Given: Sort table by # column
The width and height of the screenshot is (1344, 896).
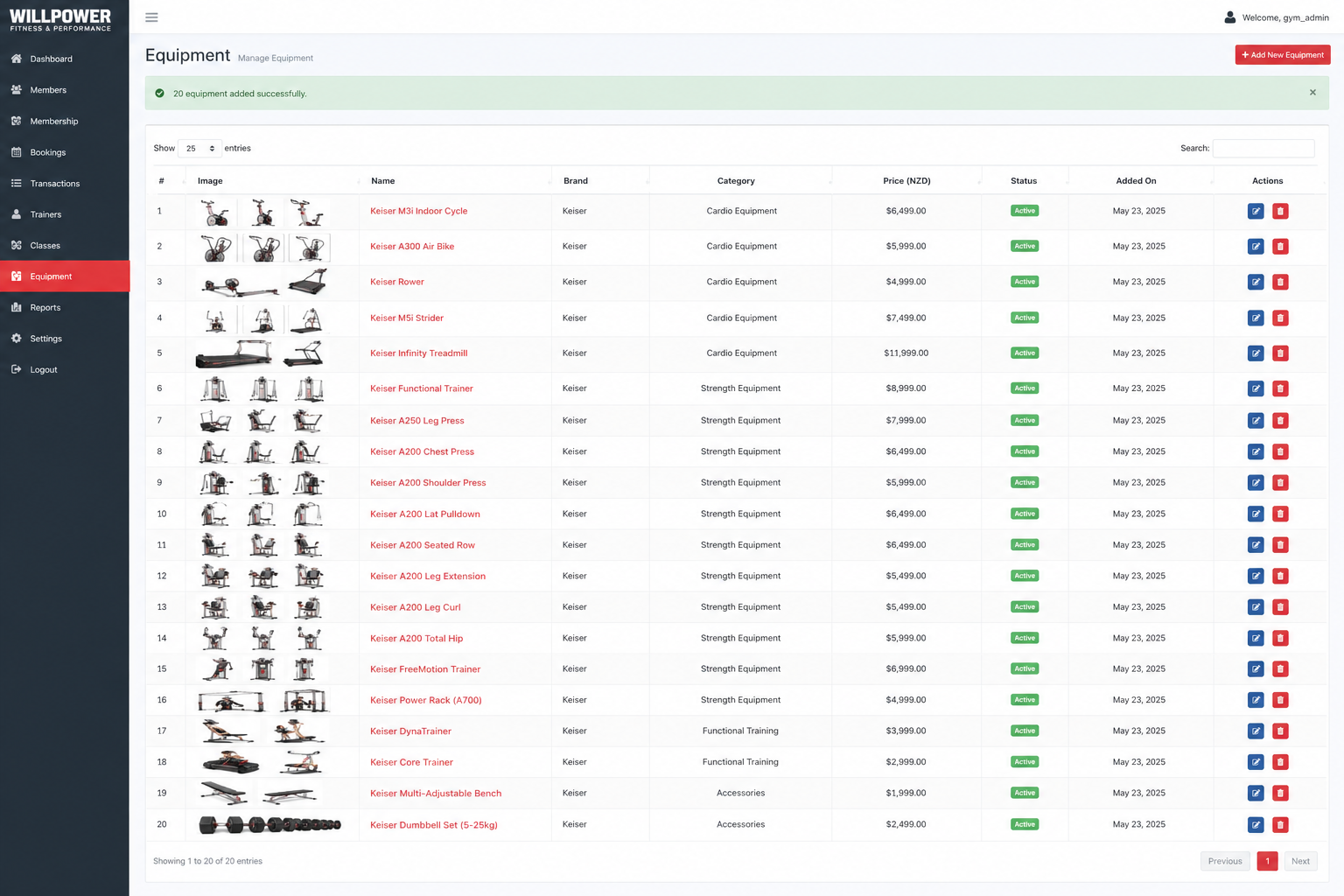Looking at the screenshot, I should 166,181.
